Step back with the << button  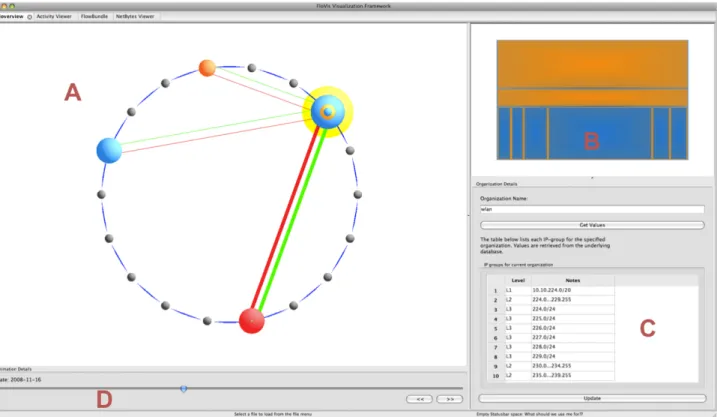pyautogui.click(x=419, y=399)
